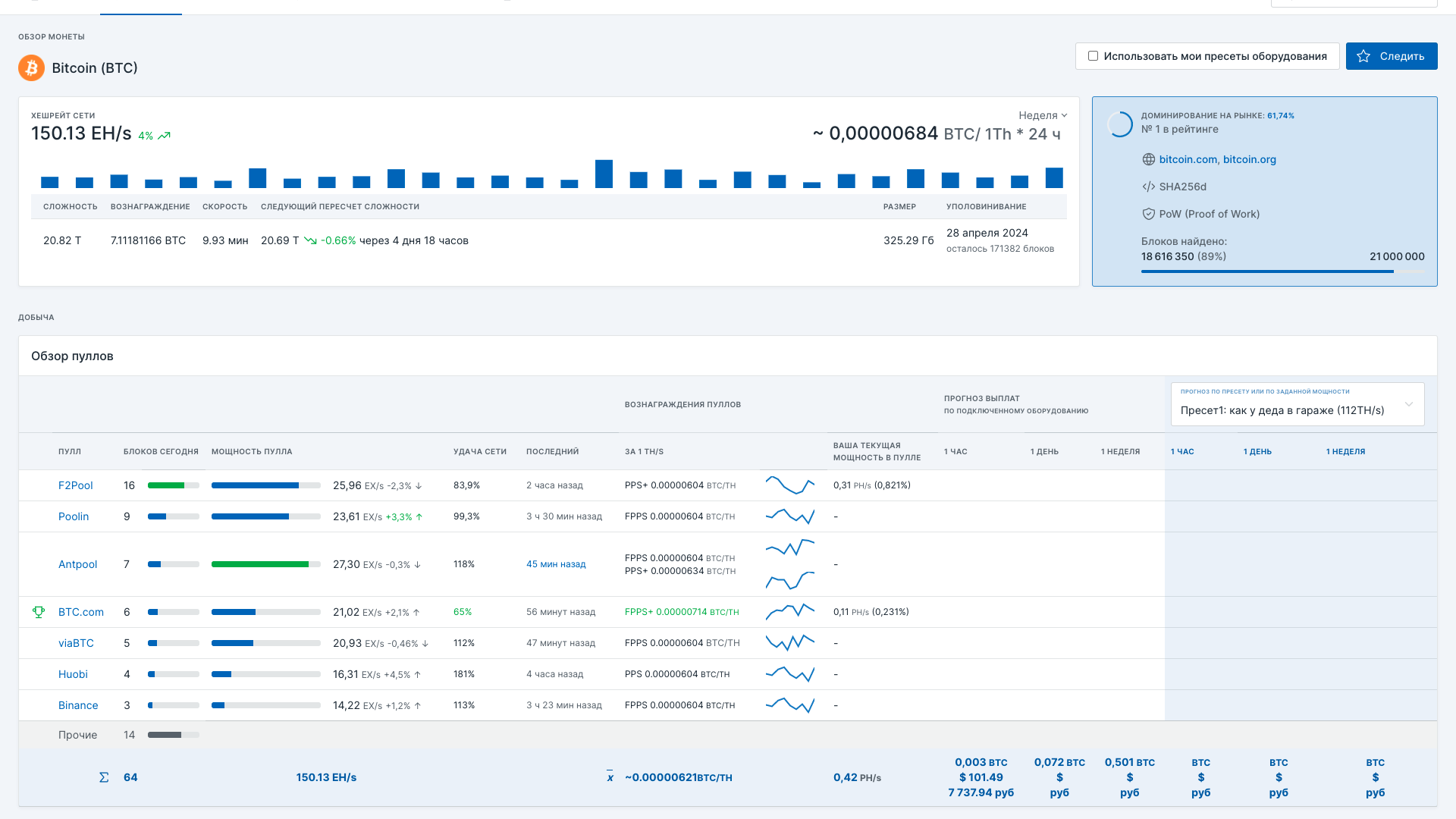Click the orange Bitcoin logo icon
Image resolution: width=1456 pixels, height=819 pixels.
31,68
